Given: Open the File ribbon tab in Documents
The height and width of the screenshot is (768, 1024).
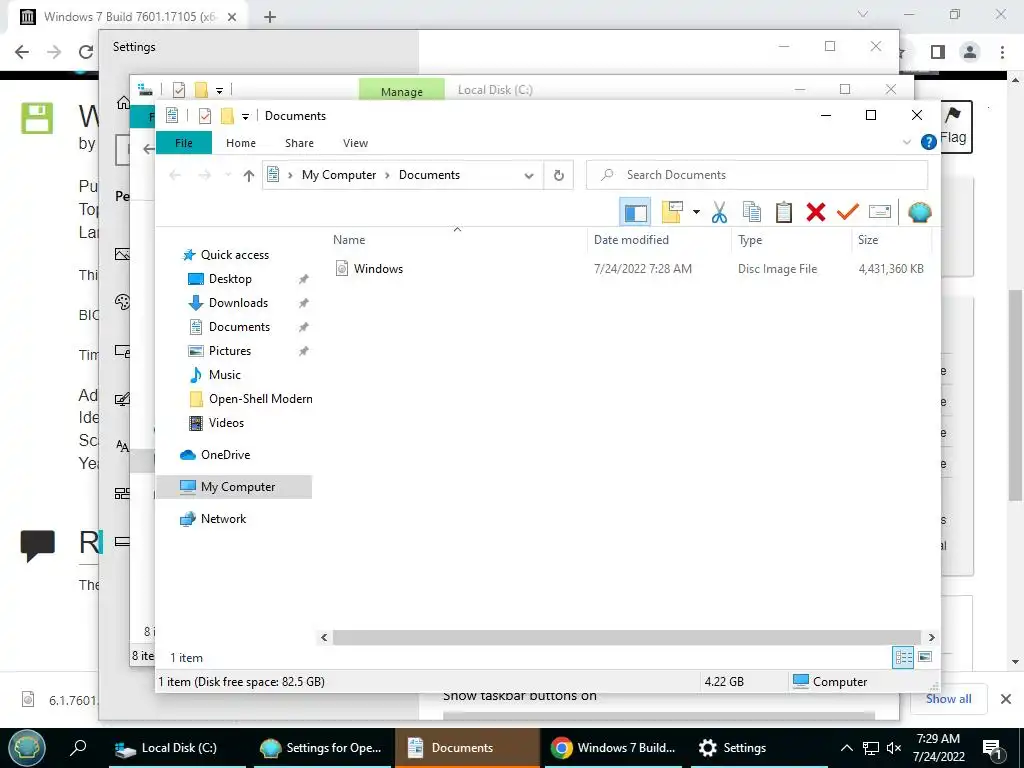Looking at the screenshot, I should click(x=184, y=143).
